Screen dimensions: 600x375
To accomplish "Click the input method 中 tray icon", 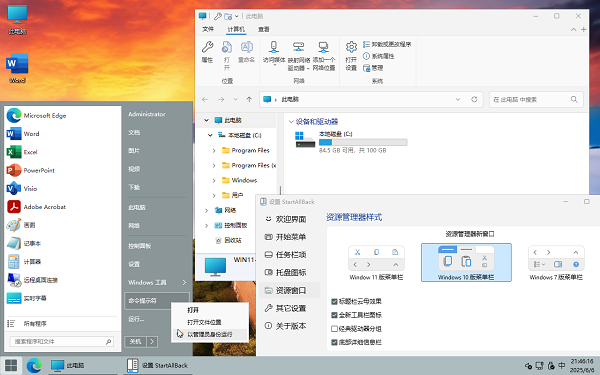I will (561, 365).
